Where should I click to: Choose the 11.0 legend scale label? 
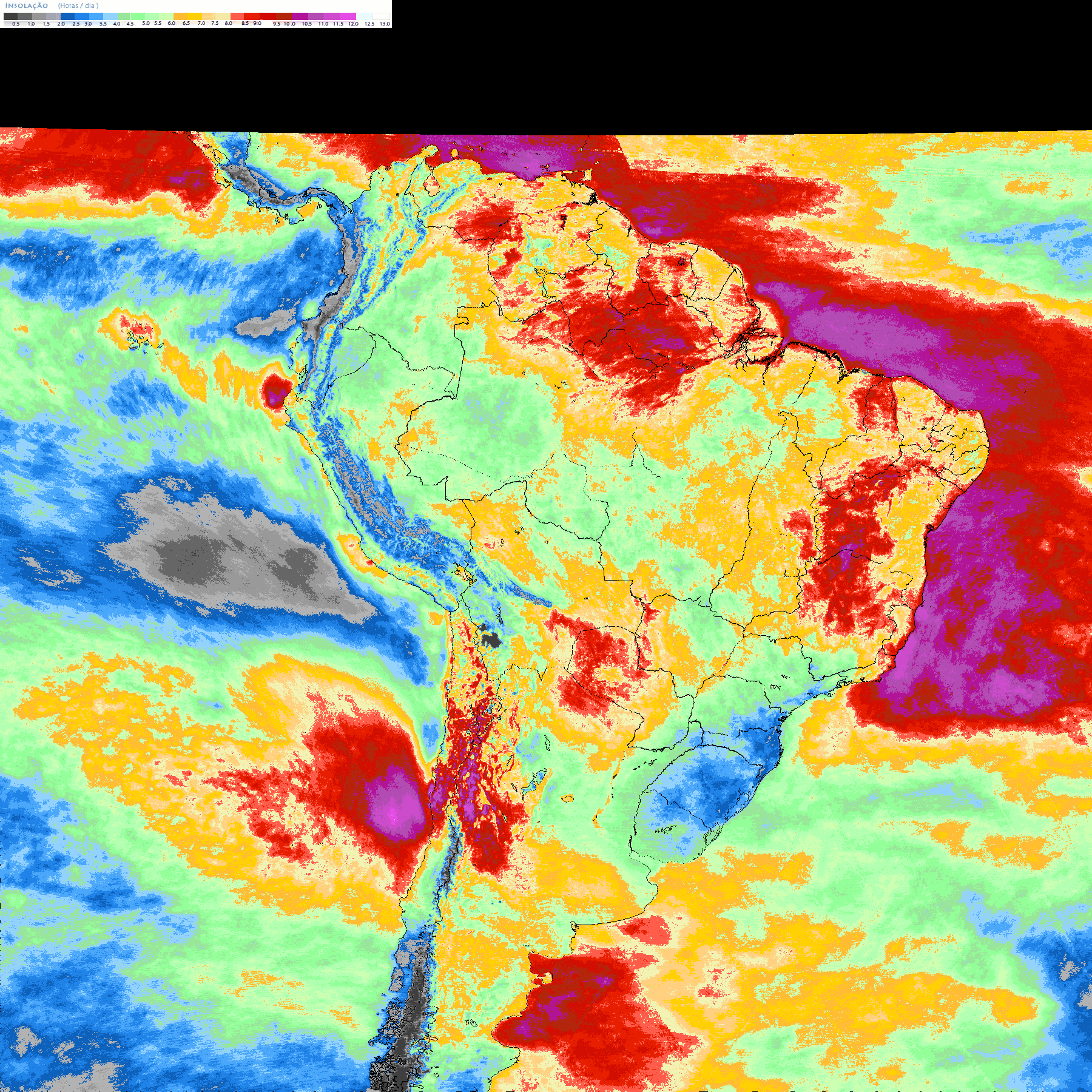(x=323, y=24)
